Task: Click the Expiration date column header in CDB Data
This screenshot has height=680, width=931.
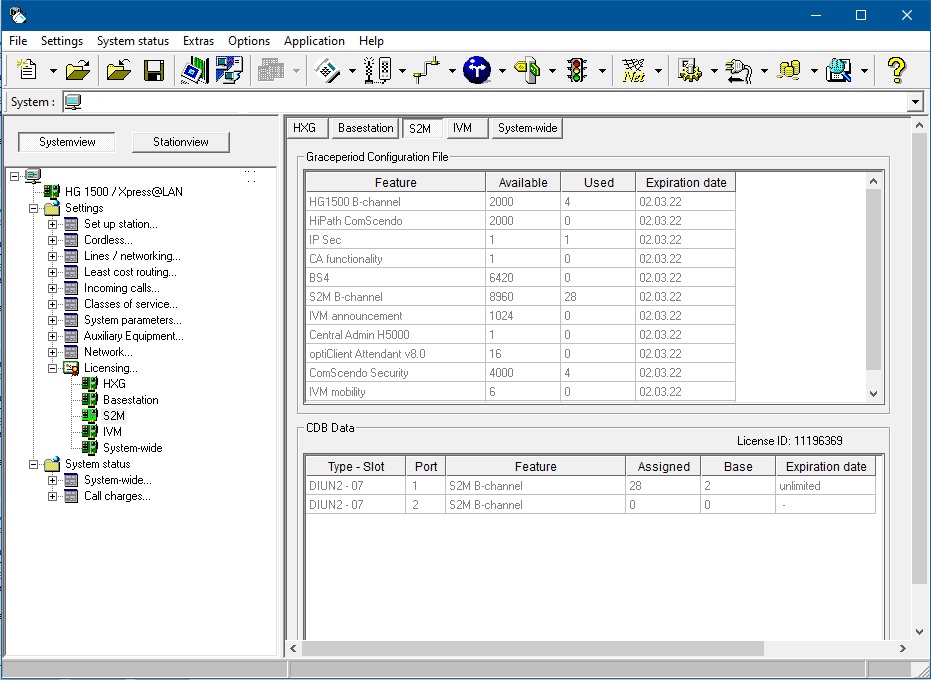Action: point(825,466)
